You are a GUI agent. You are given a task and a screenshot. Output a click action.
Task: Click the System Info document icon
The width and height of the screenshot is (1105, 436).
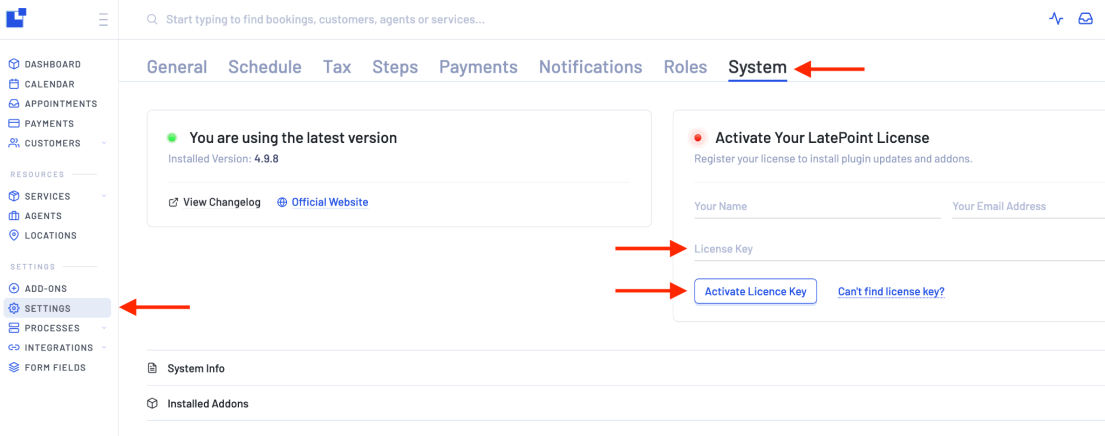click(x=152, y=368)
